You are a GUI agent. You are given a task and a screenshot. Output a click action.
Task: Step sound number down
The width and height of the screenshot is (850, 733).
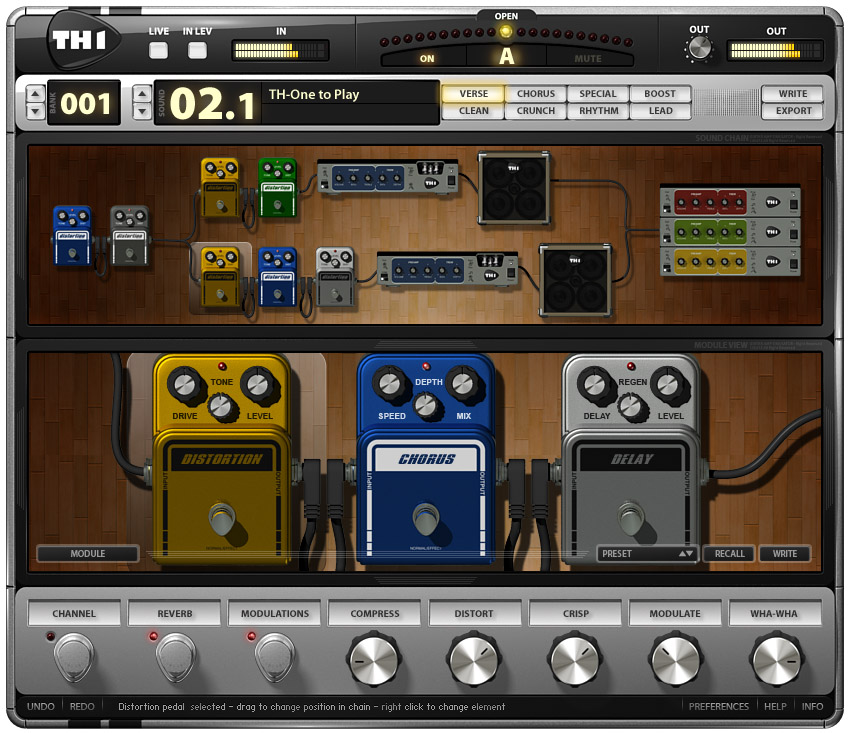coord(142,111)
